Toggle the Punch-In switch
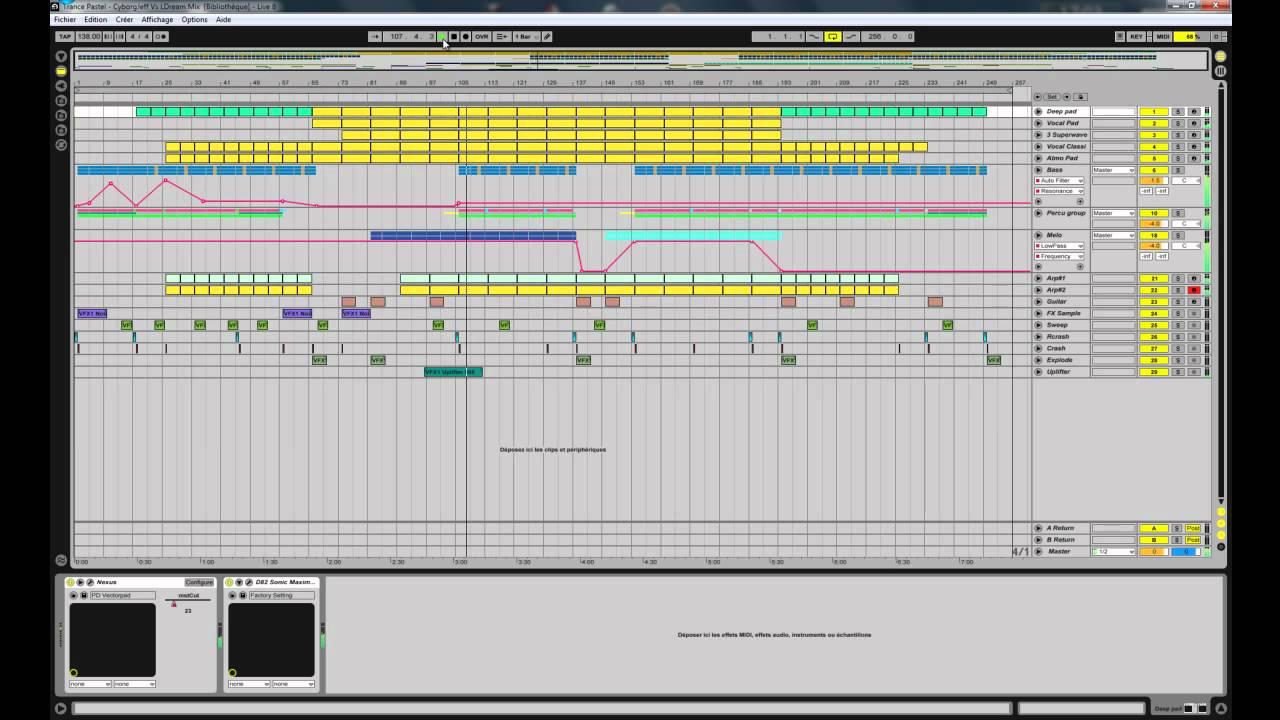Viewport: 1280px width, 720px height. tap(814, 37)
